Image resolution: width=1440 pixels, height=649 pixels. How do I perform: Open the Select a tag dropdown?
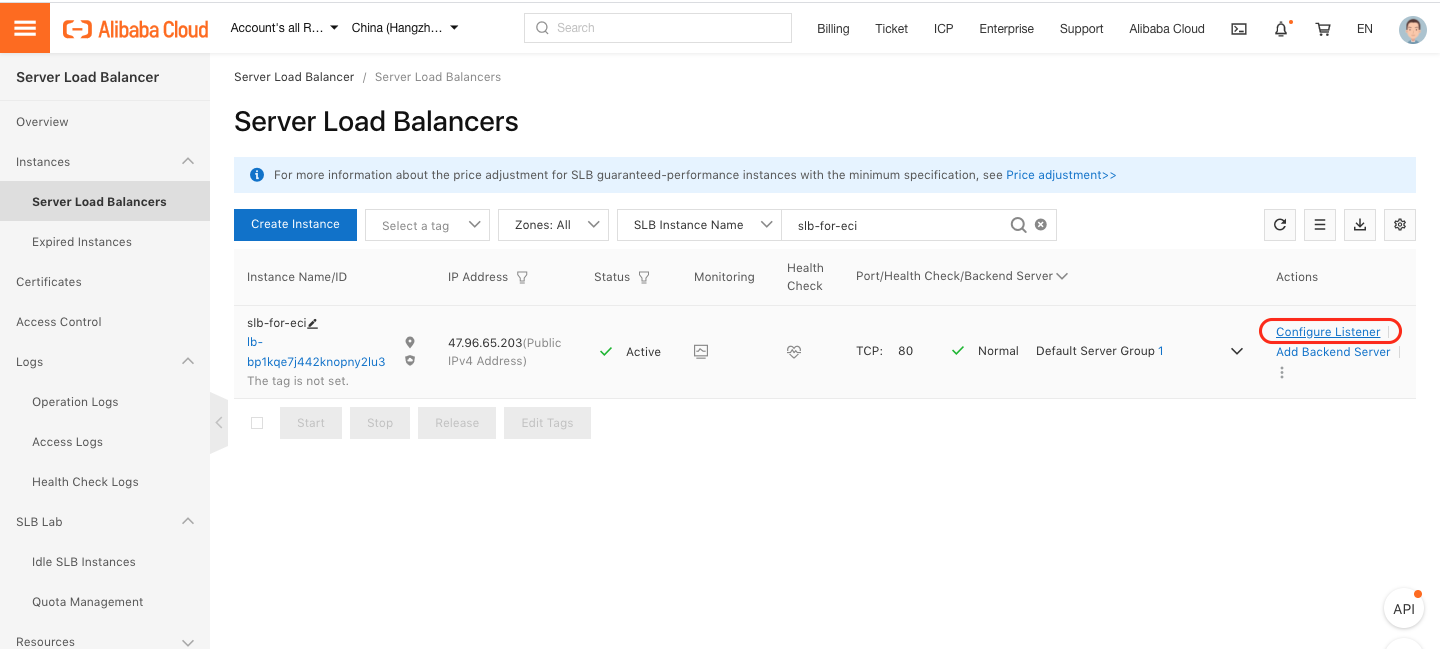pyautogui.click(x=428, y=225)
